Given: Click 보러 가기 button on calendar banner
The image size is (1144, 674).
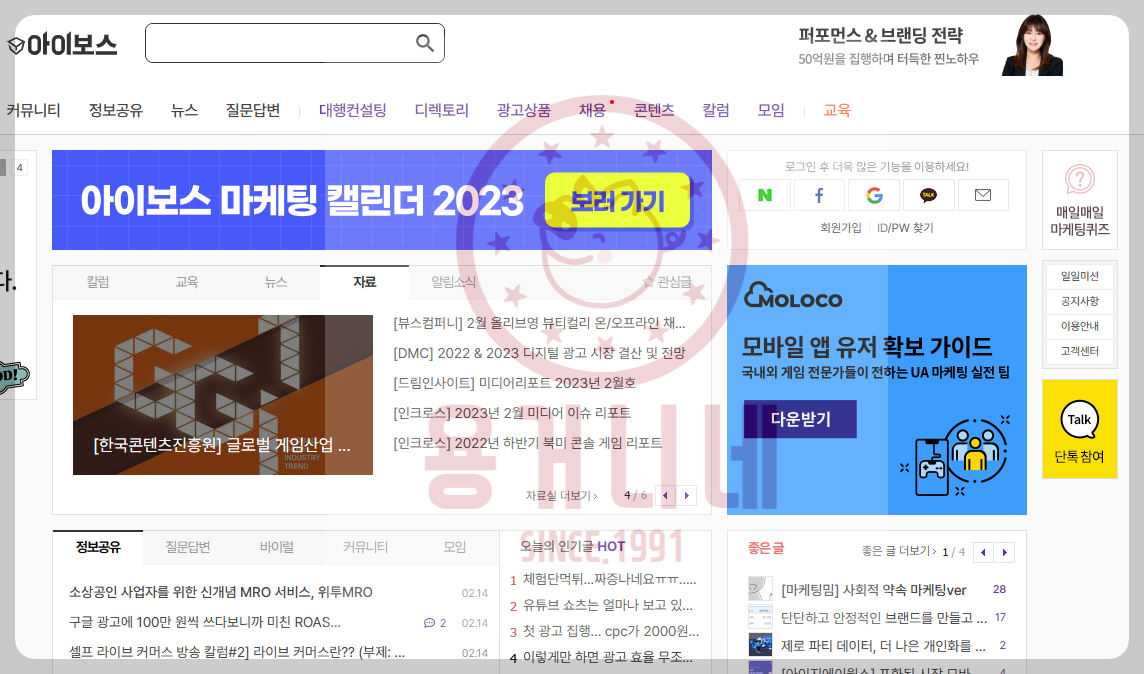Looking at the screenshot, I should pos(617,200).
